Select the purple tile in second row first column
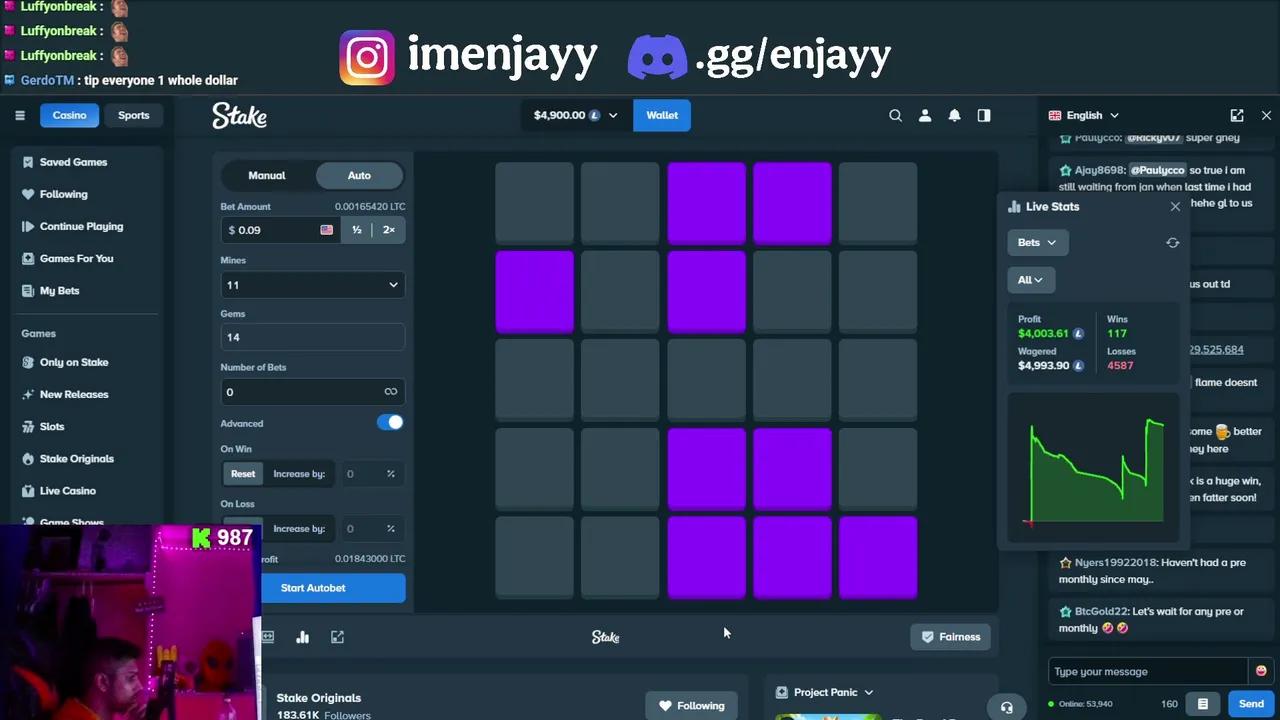Screen dimensions: 1280x720 (535, 291)
